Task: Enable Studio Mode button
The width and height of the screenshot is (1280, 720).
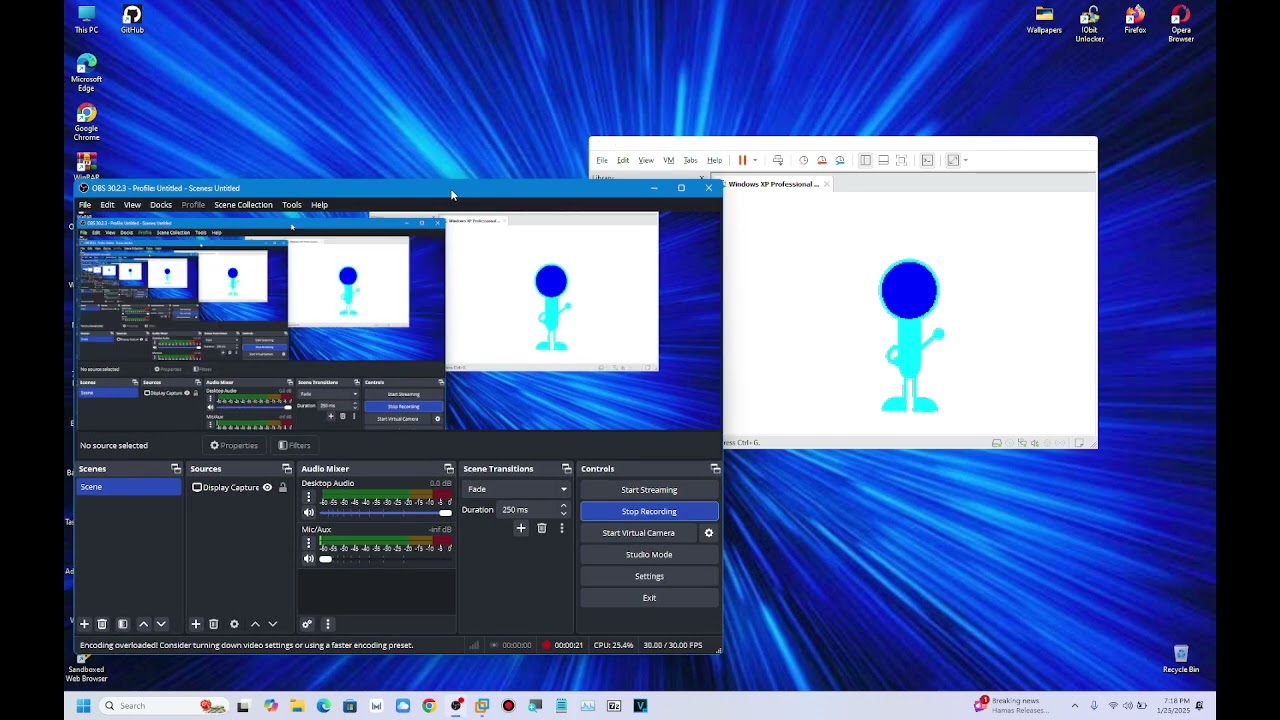Action: (x=649, y=554)
